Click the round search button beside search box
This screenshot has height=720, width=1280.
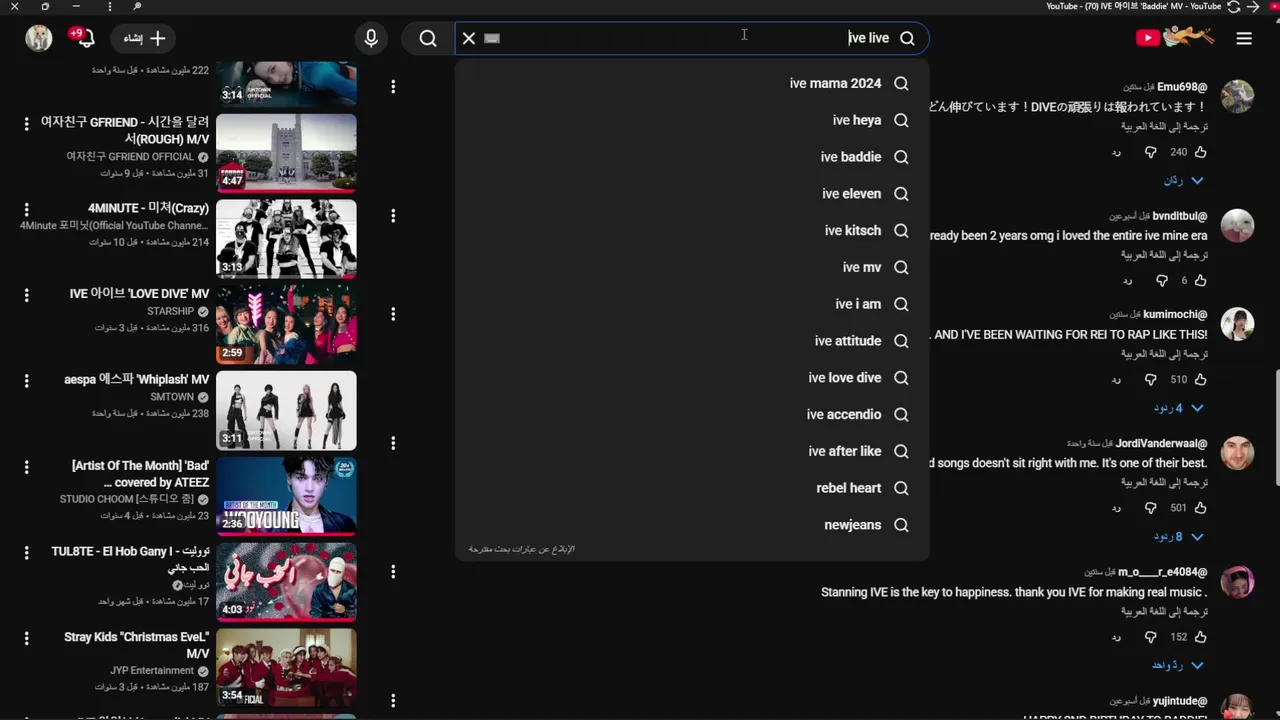coord(428,38)
